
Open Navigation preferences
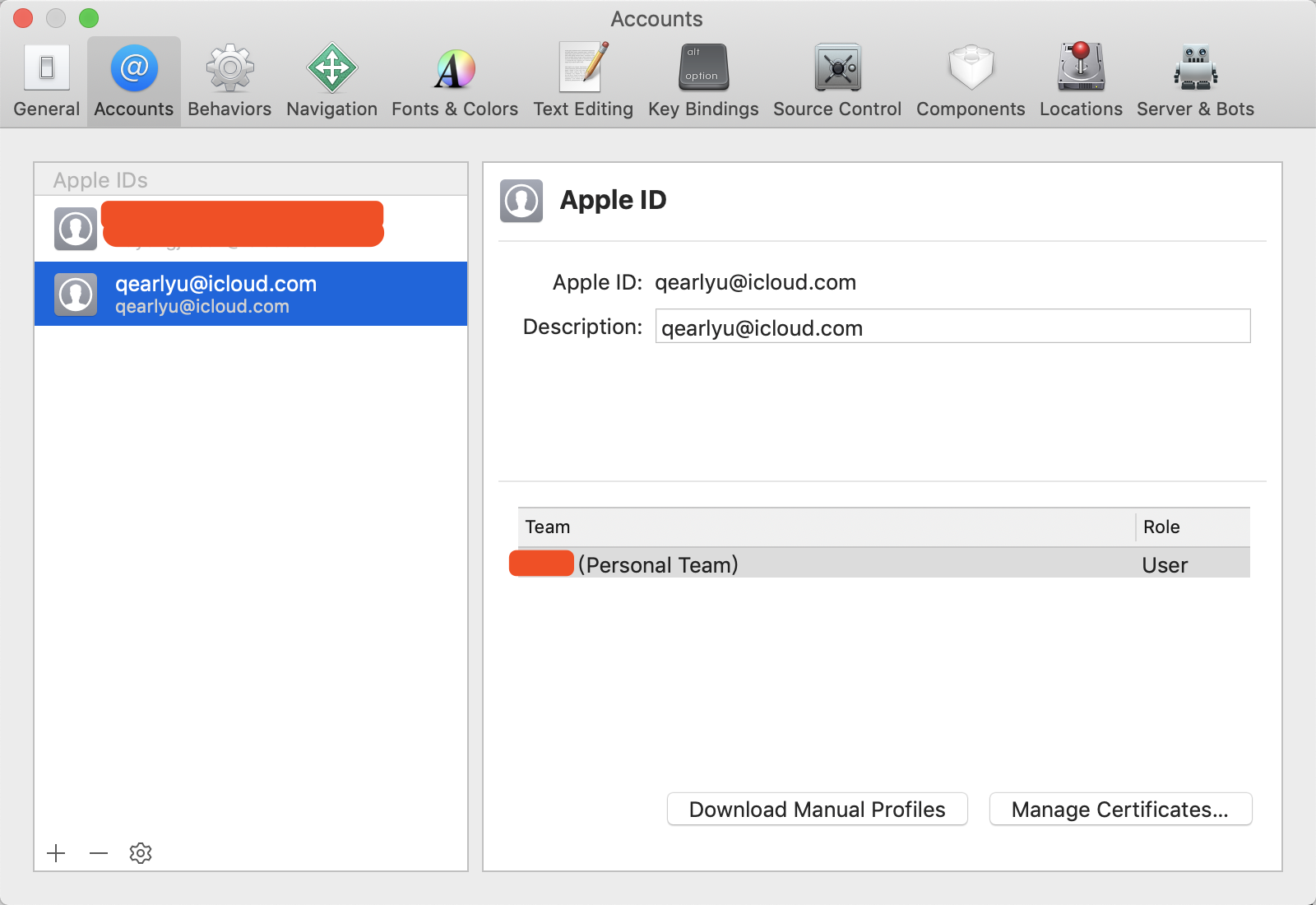click(x=331, y=78)
